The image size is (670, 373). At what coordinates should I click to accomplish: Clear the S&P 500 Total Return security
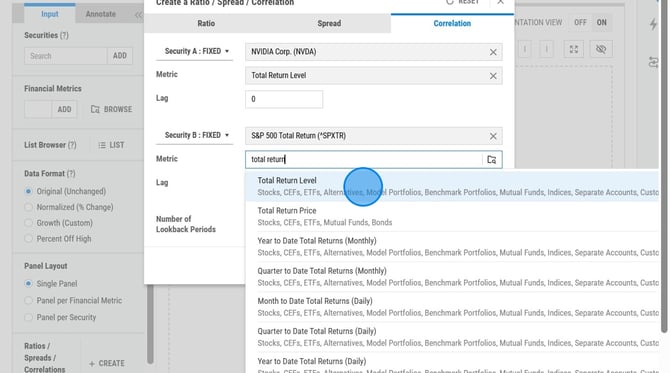(493, 136)
